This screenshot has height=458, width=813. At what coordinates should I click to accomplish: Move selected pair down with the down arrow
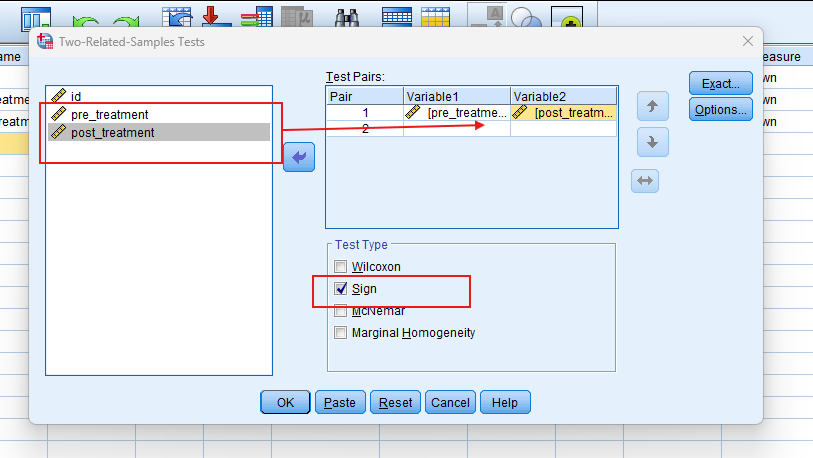point(652,142)
